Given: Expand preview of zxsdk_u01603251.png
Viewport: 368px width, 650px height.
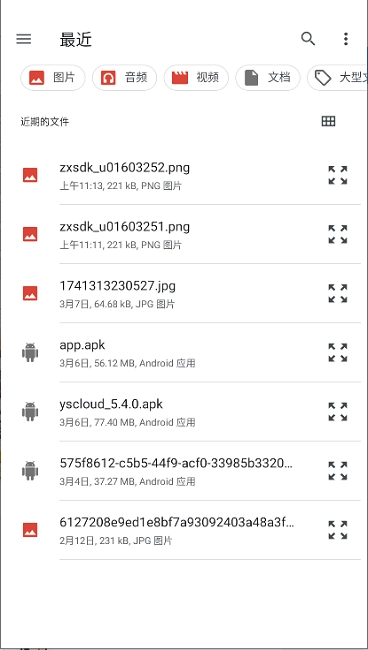Looking at the screenshot, I should [x=338, y=234].
